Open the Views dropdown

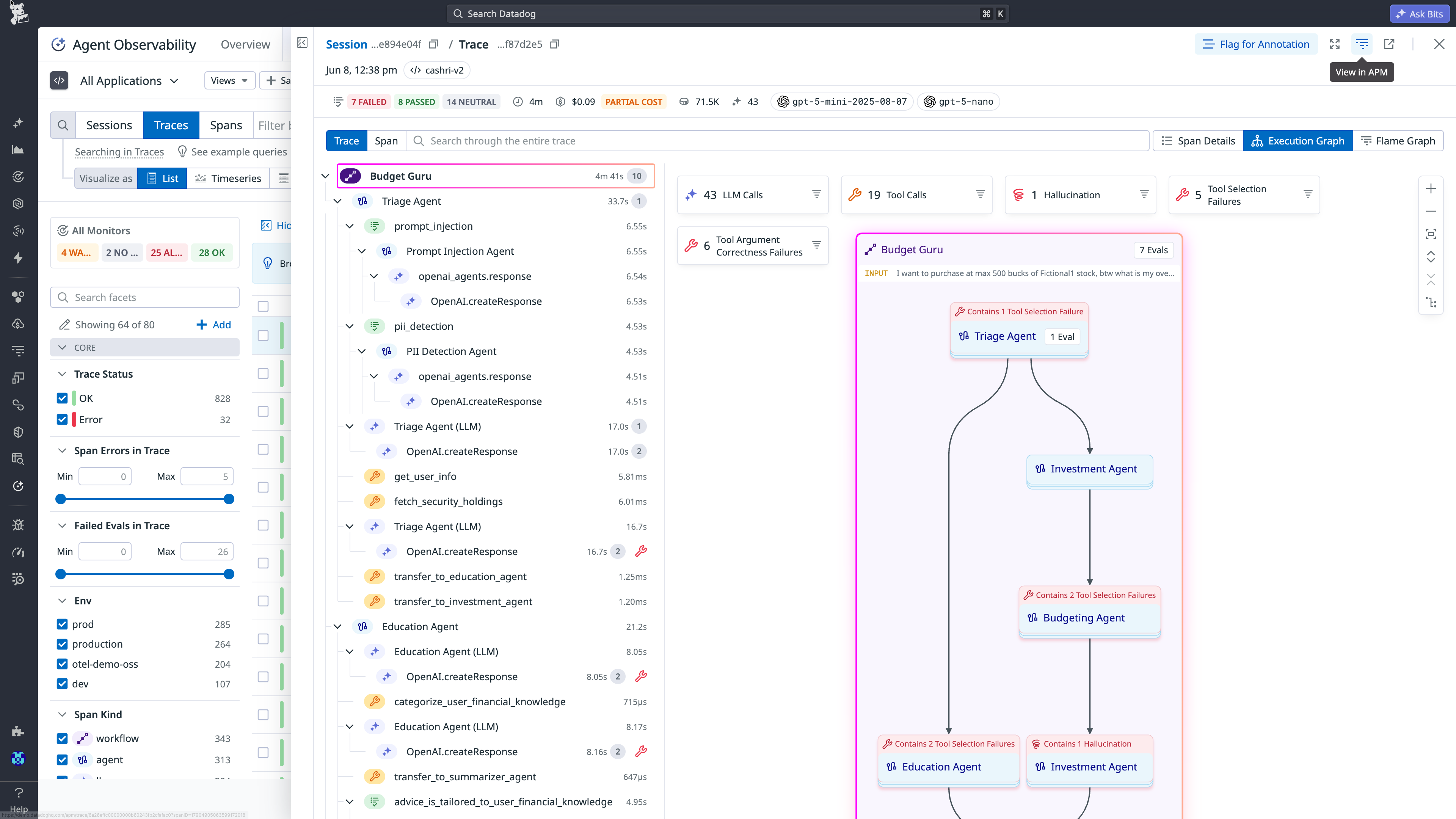click(229, 80)
